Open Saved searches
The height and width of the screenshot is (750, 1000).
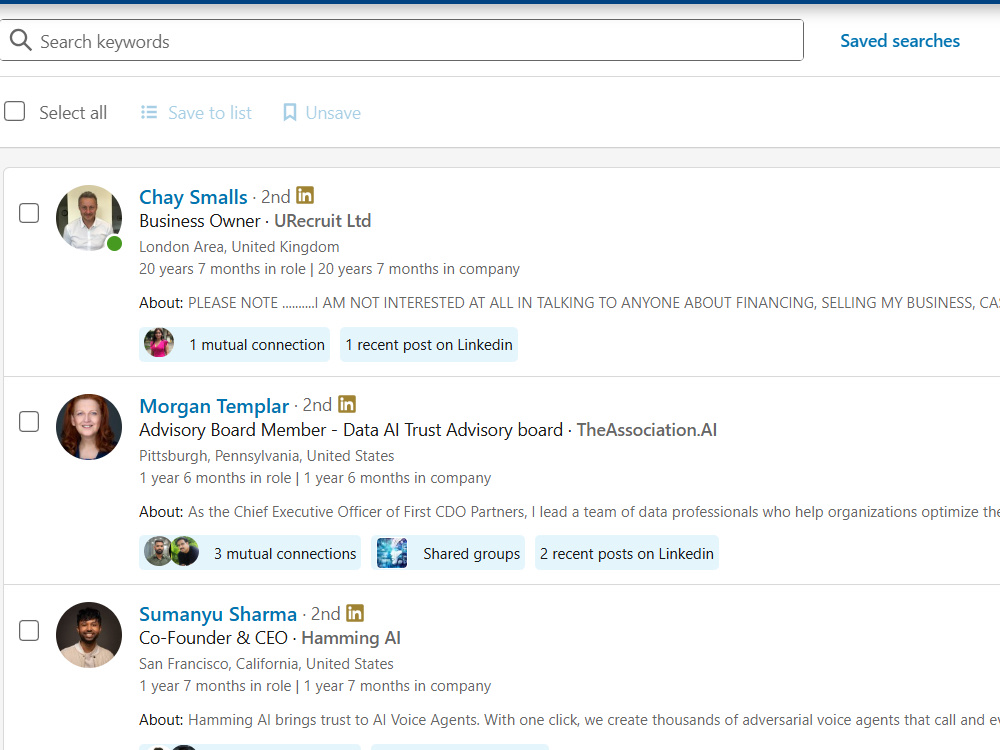click(x=899, y=41)
